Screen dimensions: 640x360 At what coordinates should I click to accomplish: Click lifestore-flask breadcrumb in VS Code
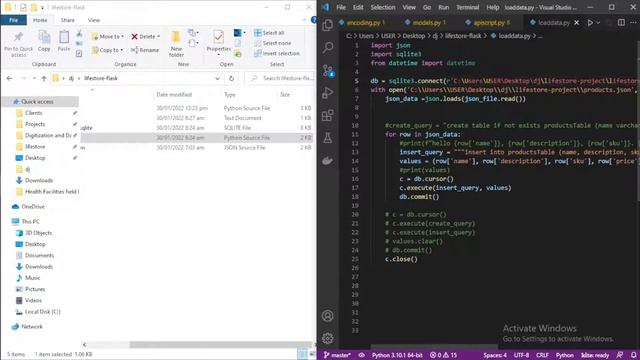pos(463,36)
